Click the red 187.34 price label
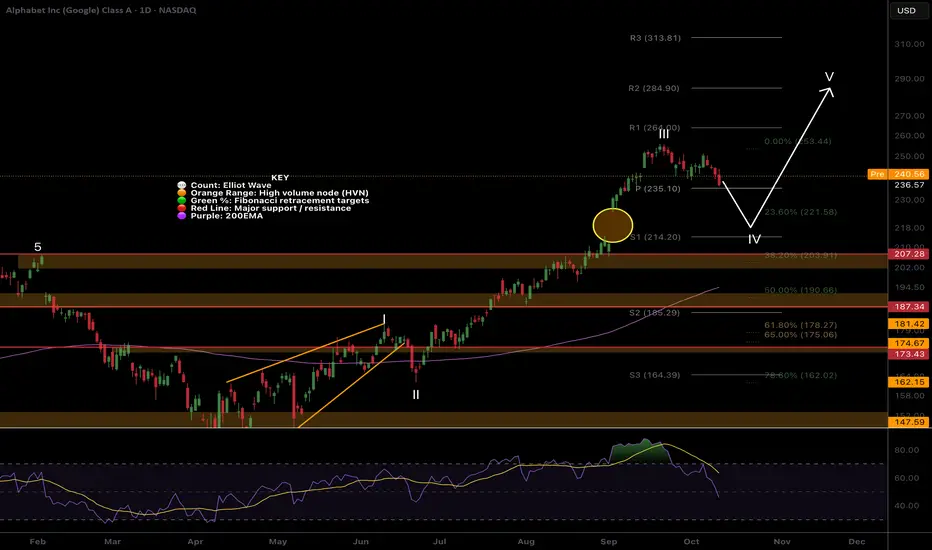 point(909,307)
